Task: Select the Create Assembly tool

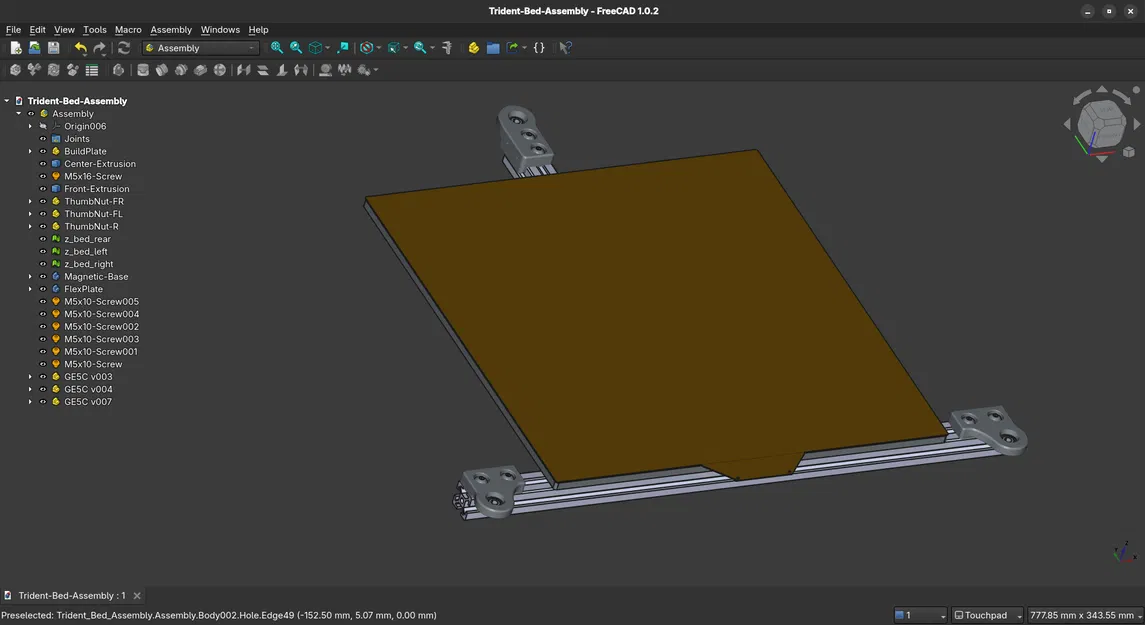Action: point(14,69)
